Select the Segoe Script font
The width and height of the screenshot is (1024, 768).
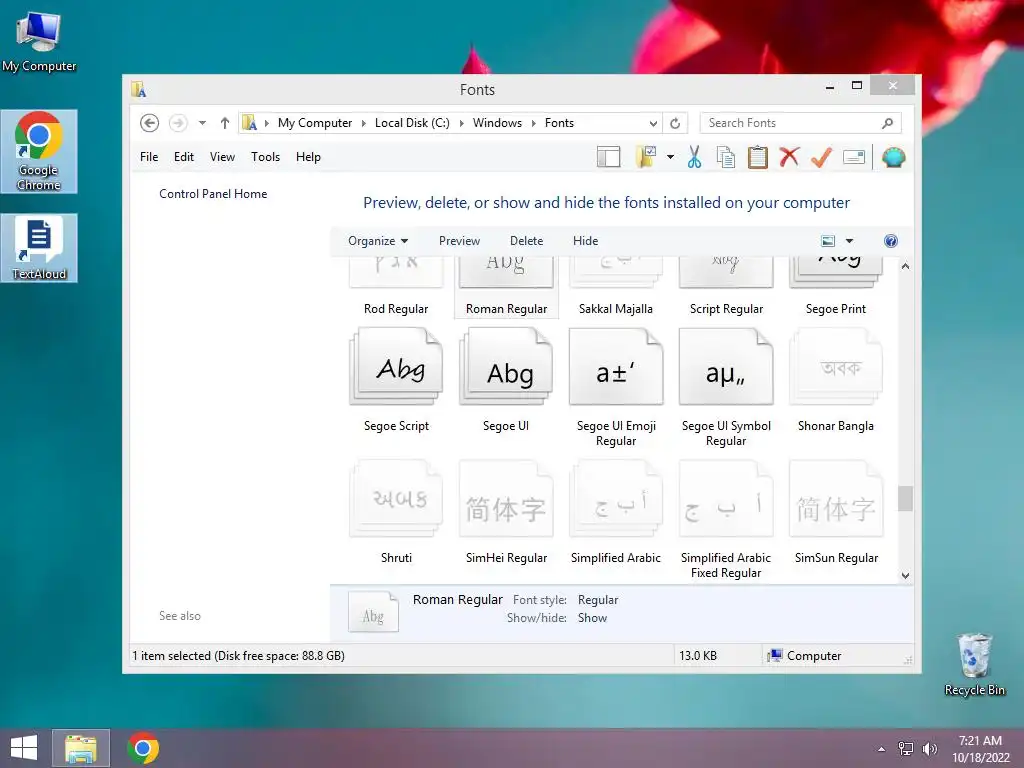tap(396, 381)
